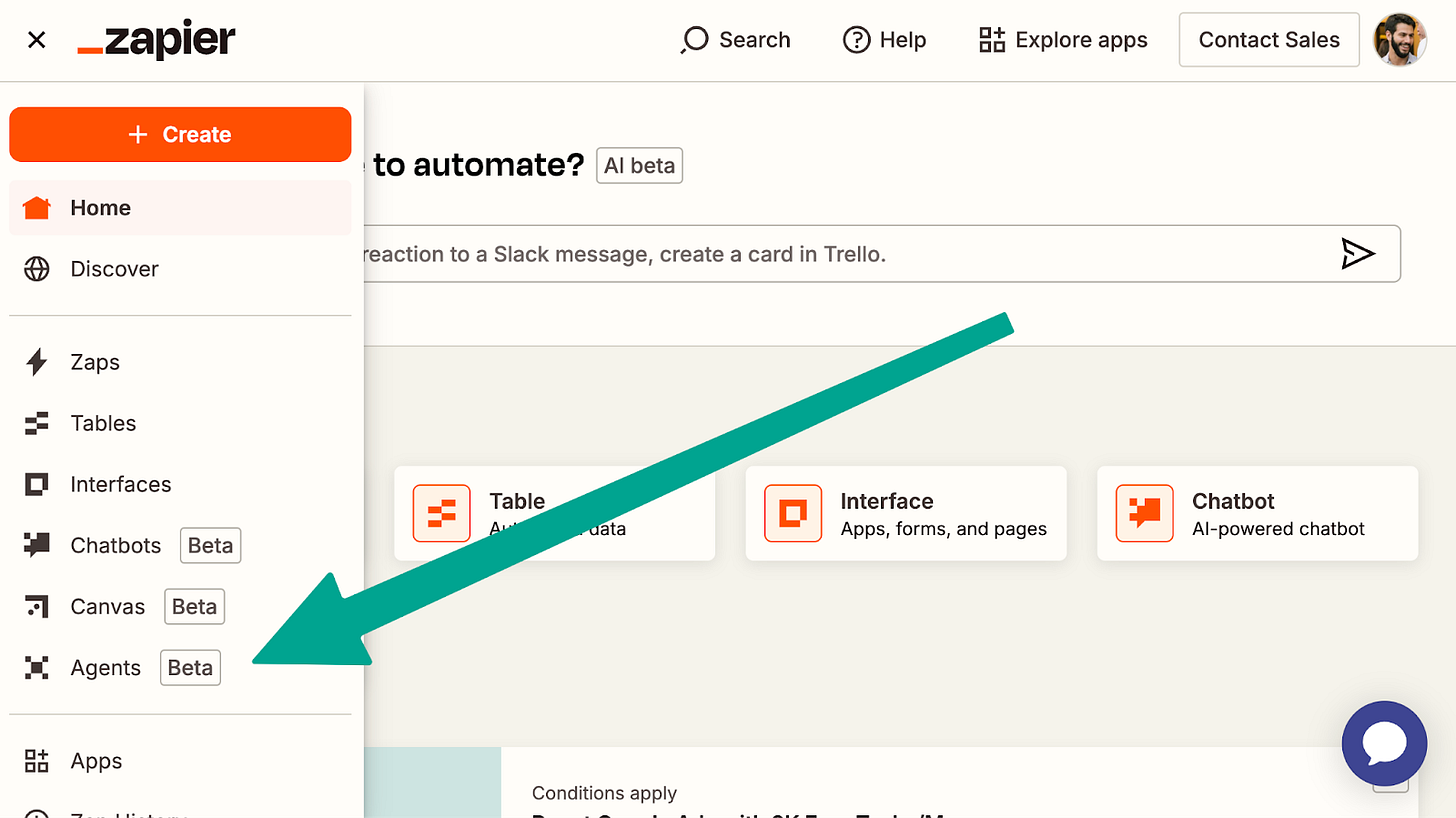Image resolution: width=1456 pixels, height=818 pixels.
Task: Click "AI-powered chatbot" description text
Action: (x=1278, y=529)
